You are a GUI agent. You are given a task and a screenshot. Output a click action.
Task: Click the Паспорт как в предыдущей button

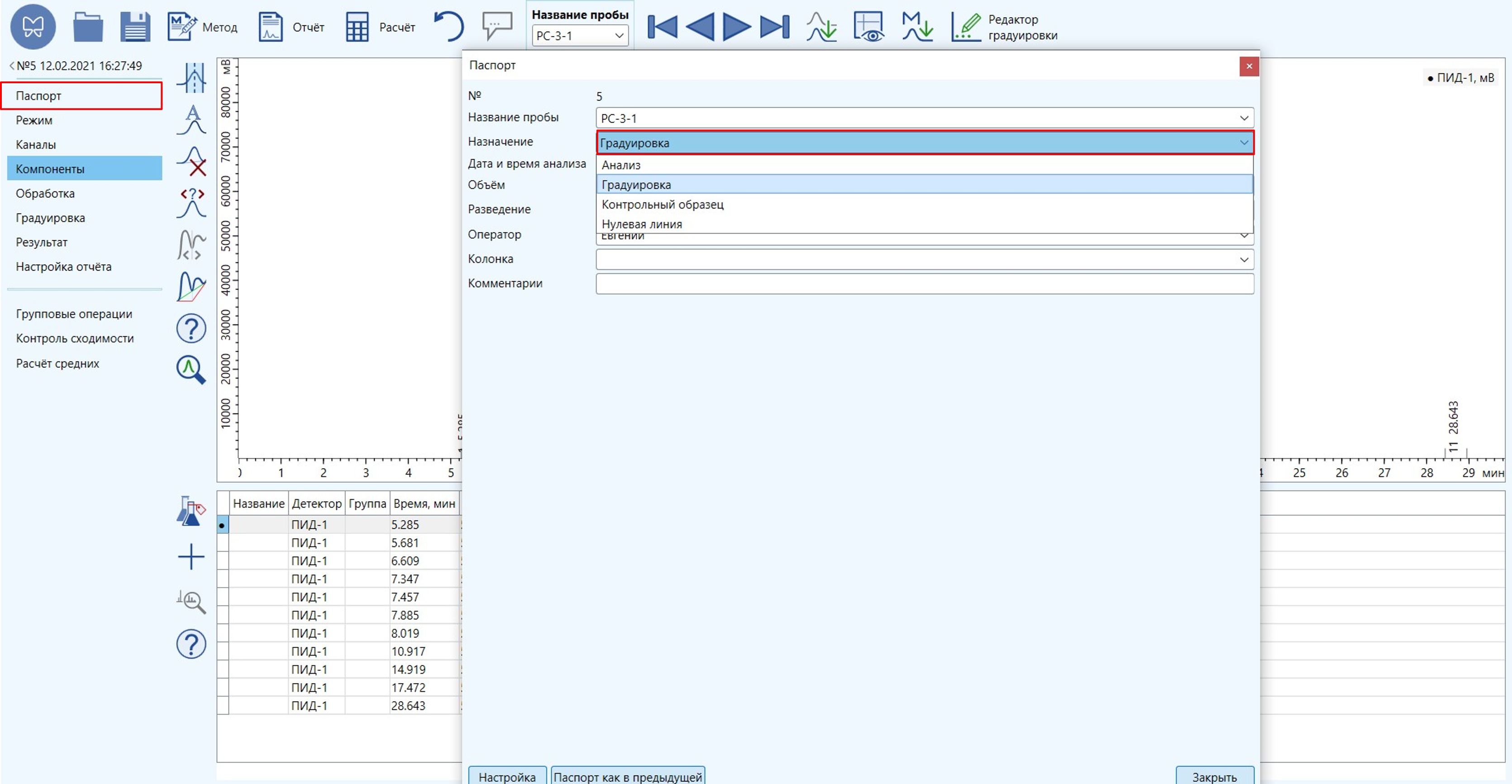(x=627, y=776)
